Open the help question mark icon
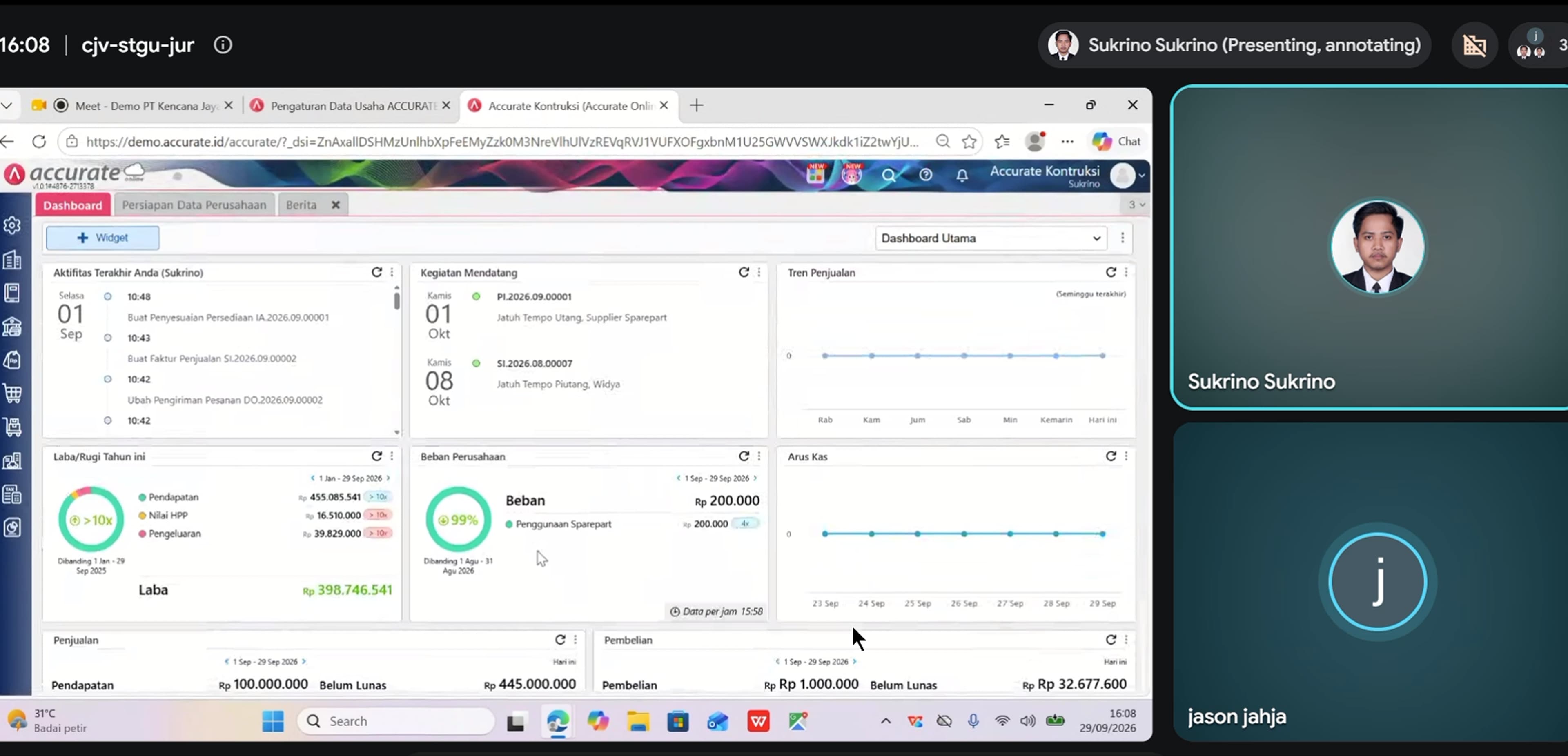Screen dimensions: 1568x756 tap(926, 175)
